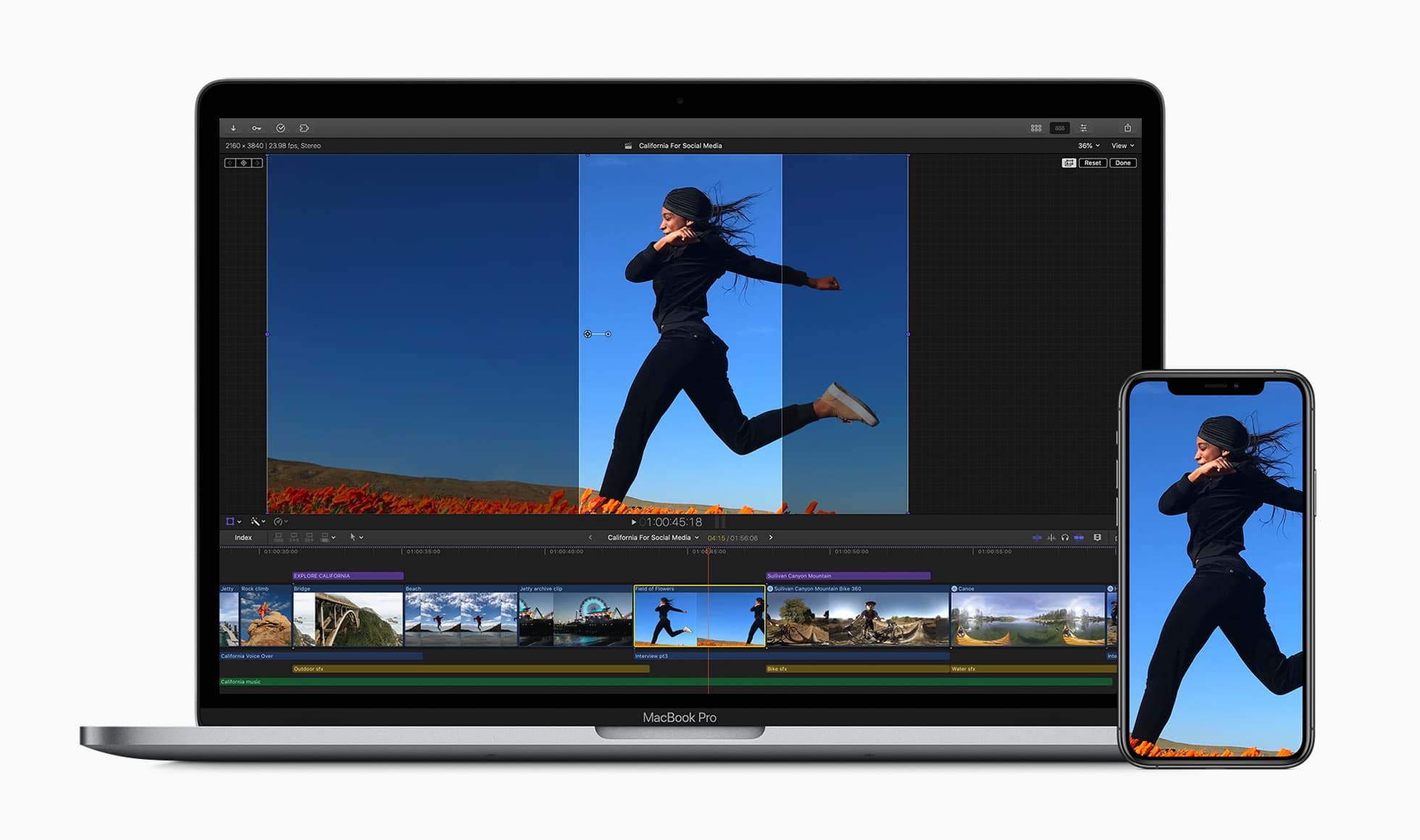
Task: Click the Reset button in the viewer
Action: pyautogui.click(x=1092, y=162)
